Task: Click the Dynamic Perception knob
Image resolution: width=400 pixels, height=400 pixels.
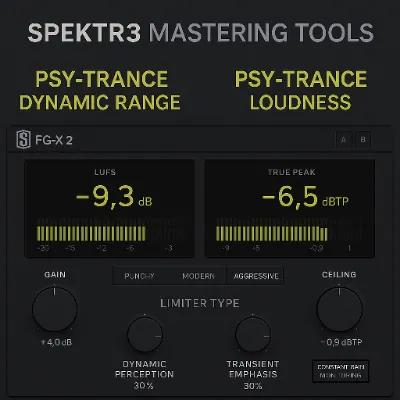Action: [x=145, y=334]
